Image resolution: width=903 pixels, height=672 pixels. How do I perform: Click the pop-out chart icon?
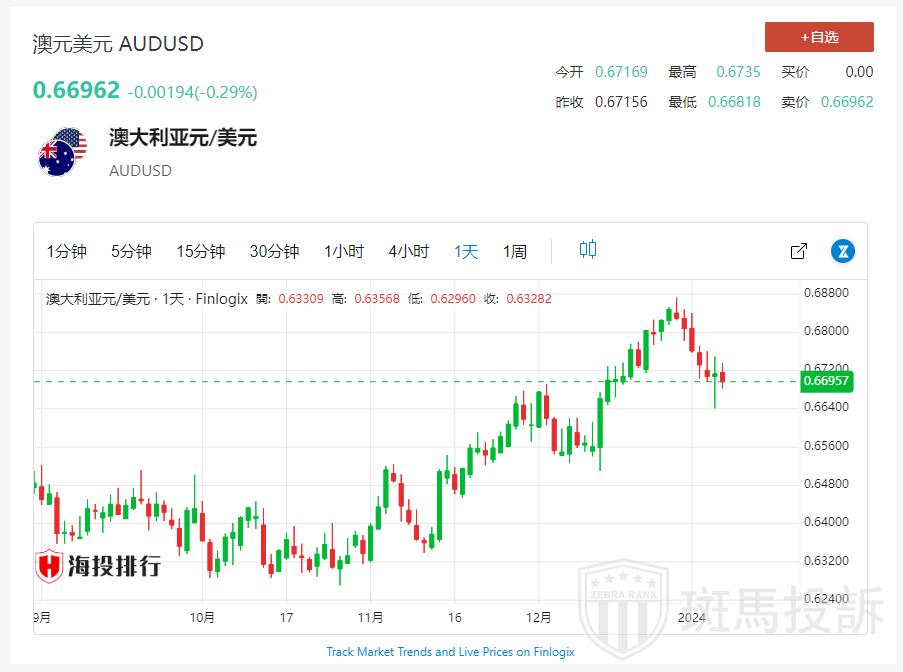point(798,251)
